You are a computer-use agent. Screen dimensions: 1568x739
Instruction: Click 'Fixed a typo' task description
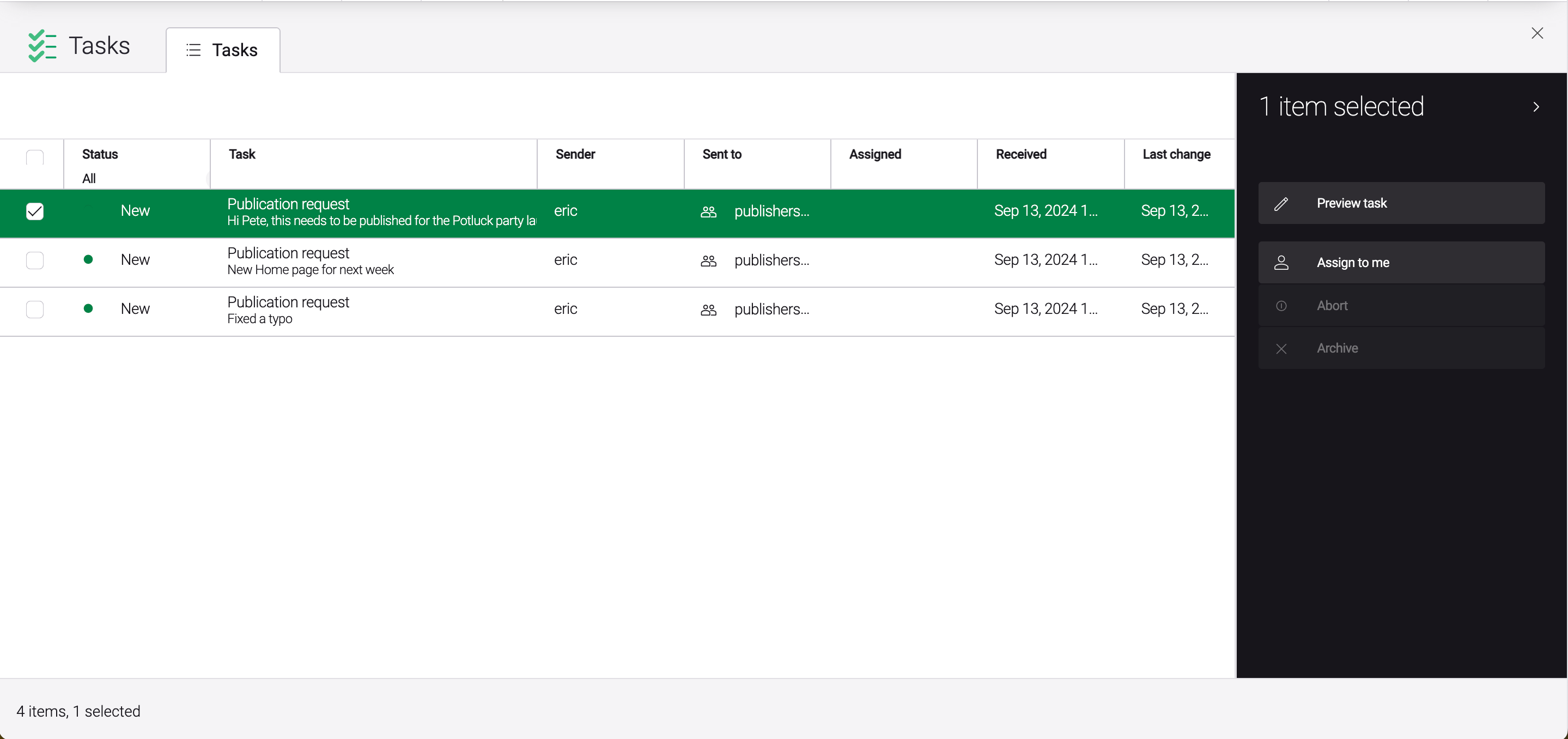tap(260, 319)
